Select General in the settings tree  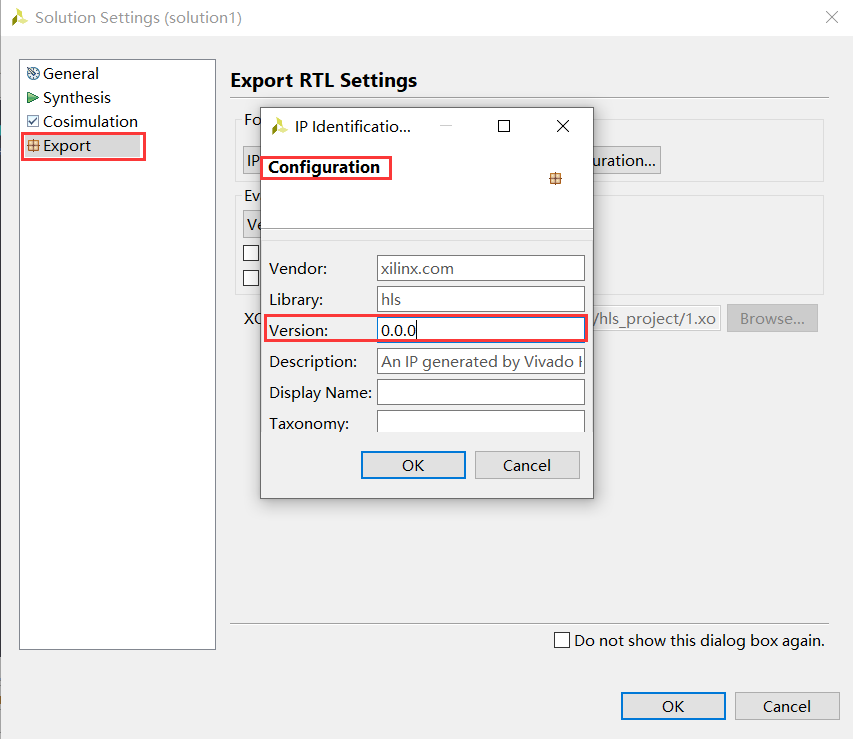pyautogui.click(x=71, y=73)
